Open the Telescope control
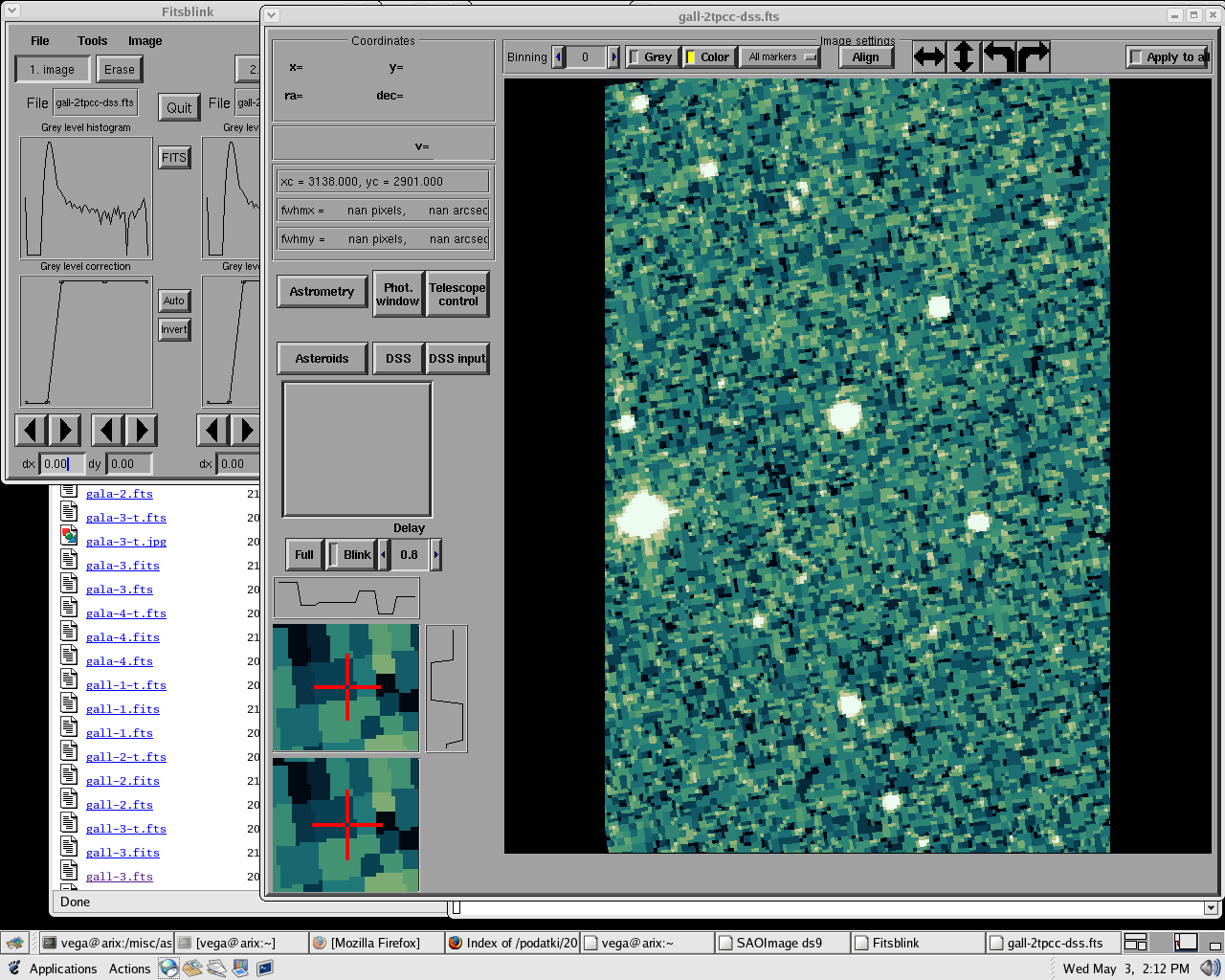1225x980 pixels. click(x=457, y=295)
